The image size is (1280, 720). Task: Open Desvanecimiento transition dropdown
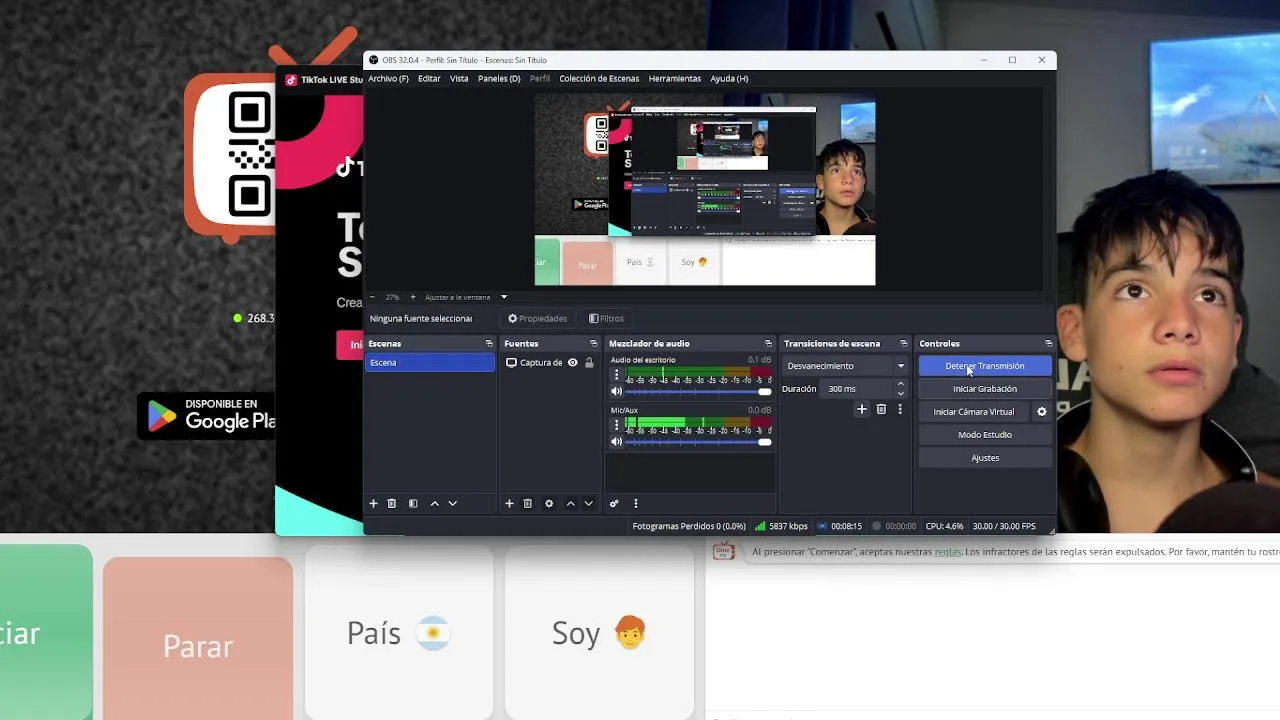pyautogui.click(x=845, y=366)
